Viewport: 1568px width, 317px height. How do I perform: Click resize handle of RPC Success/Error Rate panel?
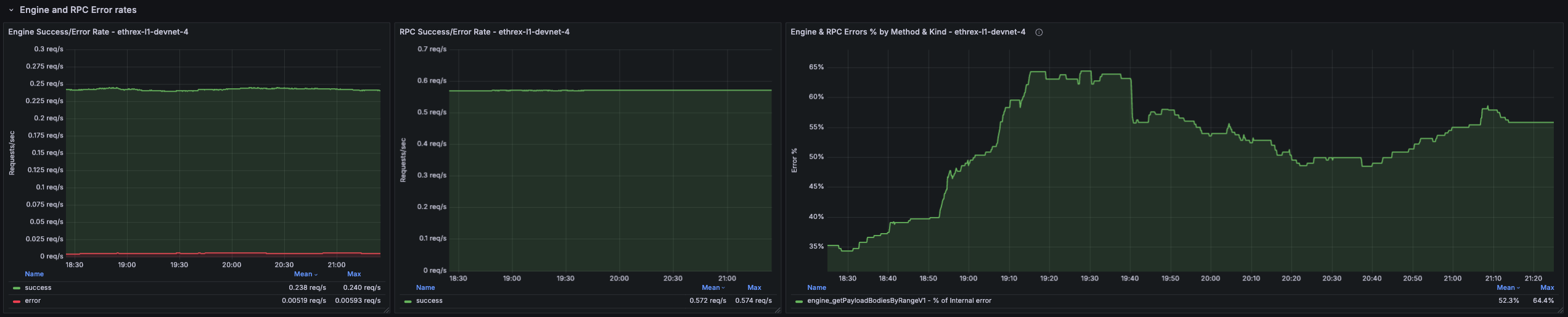pyautogui.click(x=778, y=310)
